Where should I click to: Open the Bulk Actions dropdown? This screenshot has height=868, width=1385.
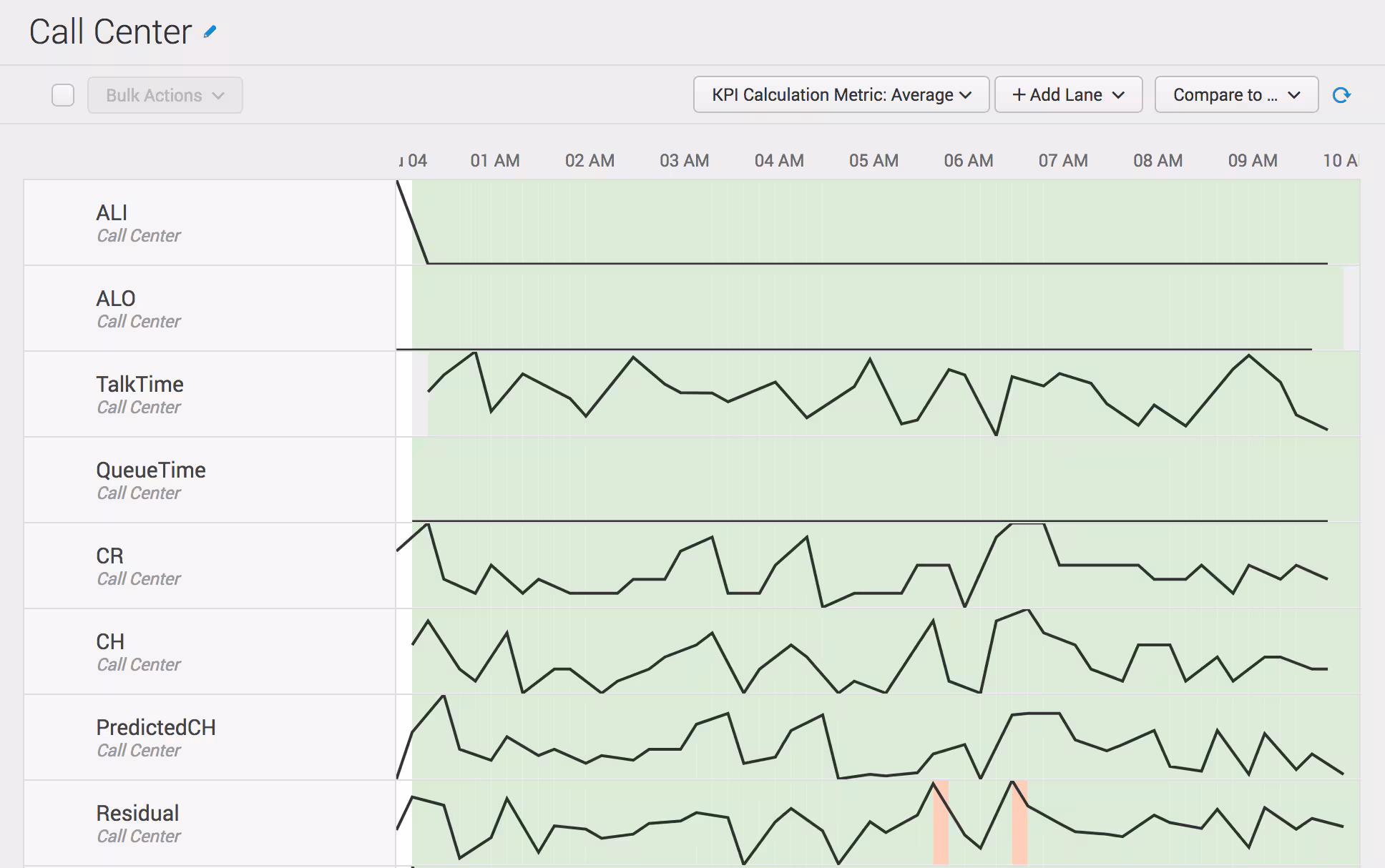point(165,95)
